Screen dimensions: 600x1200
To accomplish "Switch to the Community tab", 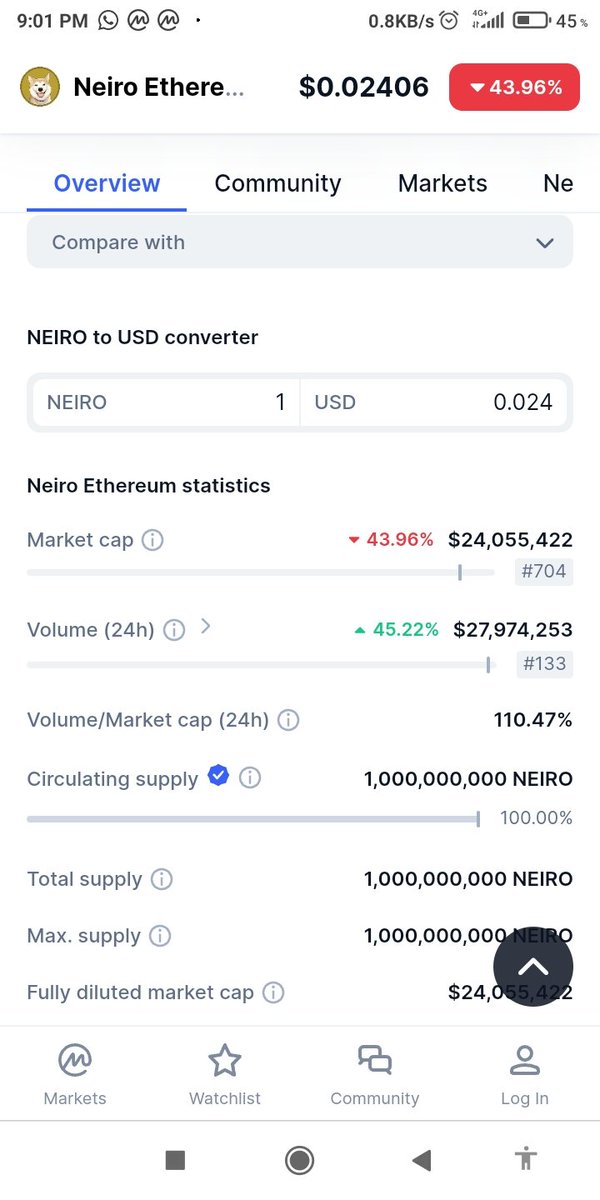I will coord(278,183).
